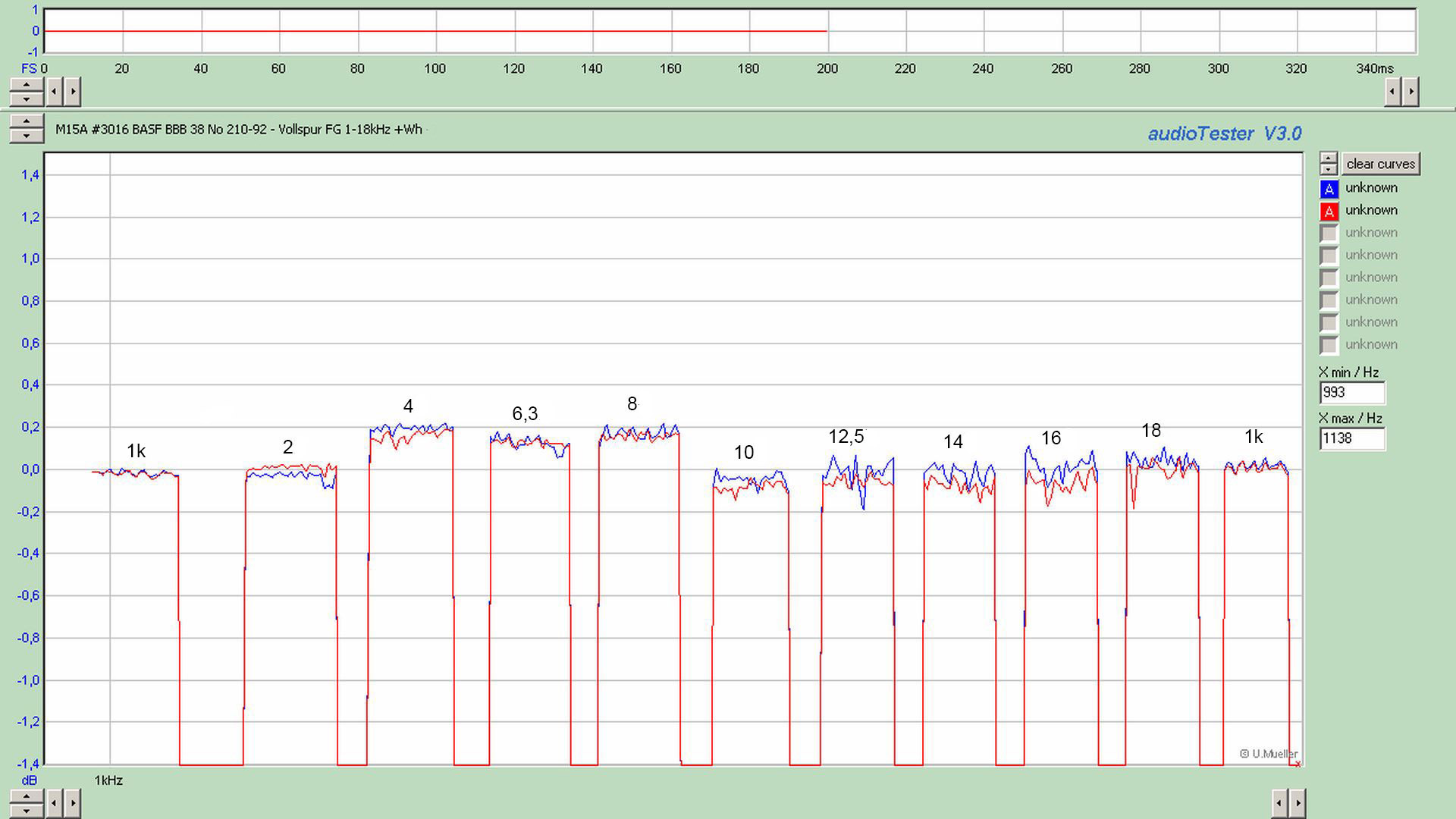Image resolution: width=1456 pixels, height=819 pixels.
Task: Click left arrow at bottom-right of frequency graph
Action: pos(1279,802)
